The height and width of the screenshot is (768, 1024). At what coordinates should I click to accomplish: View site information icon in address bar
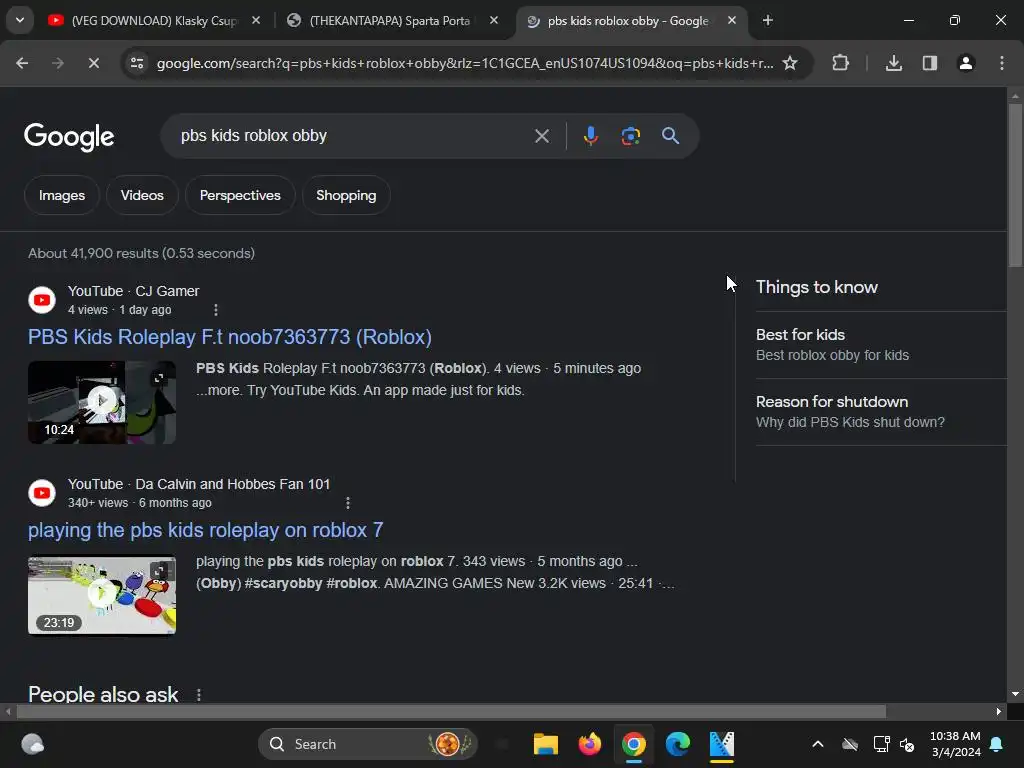137,63
